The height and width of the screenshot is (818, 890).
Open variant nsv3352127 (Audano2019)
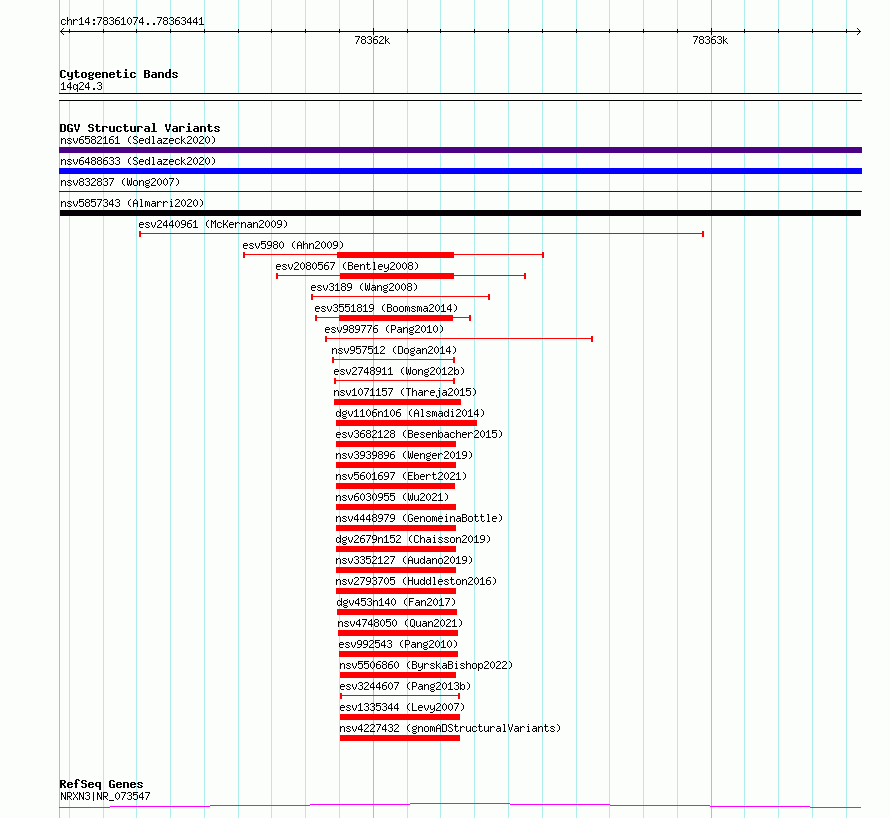coord(404,560)
